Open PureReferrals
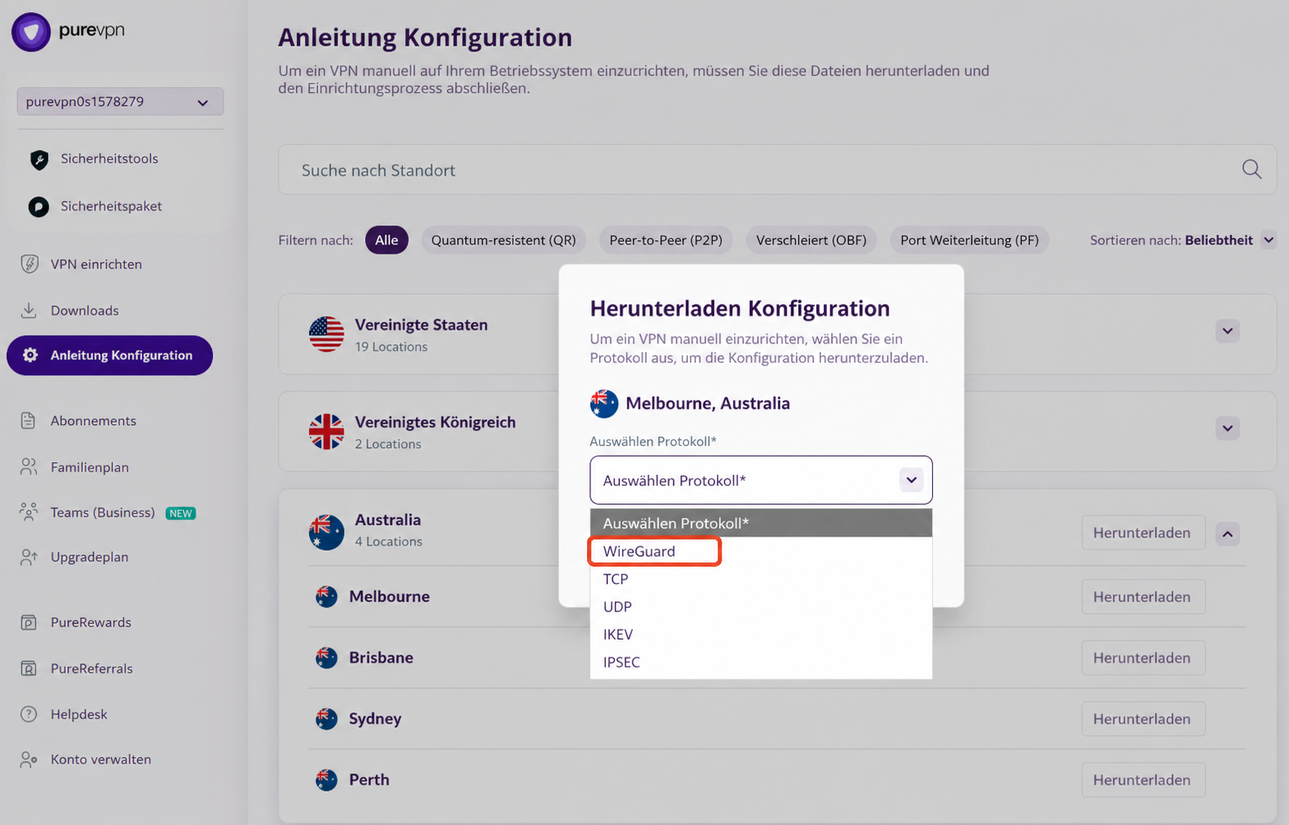The width and height of the screenshot is (1289, 825). 92,668
